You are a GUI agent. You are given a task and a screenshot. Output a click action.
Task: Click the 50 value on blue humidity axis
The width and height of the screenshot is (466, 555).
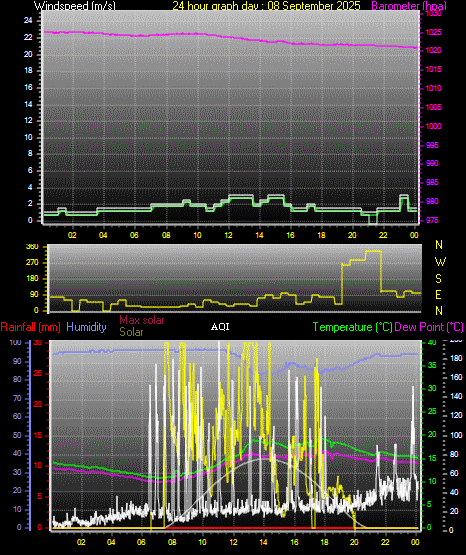[17, 435]
